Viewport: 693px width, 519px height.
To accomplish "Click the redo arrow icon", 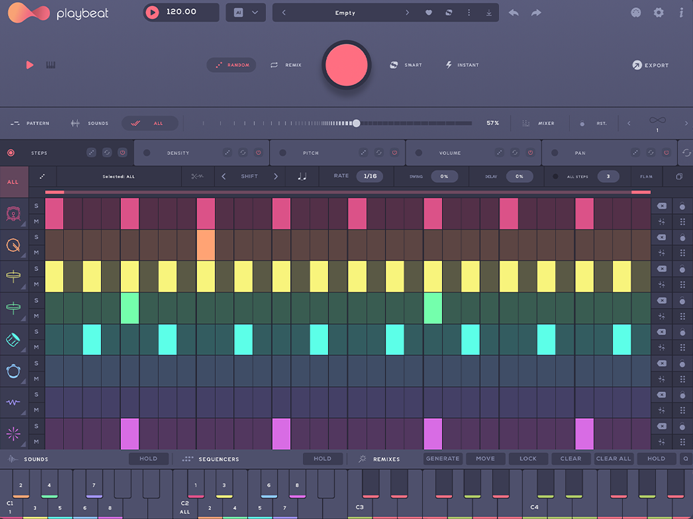I will pos(536,13).
